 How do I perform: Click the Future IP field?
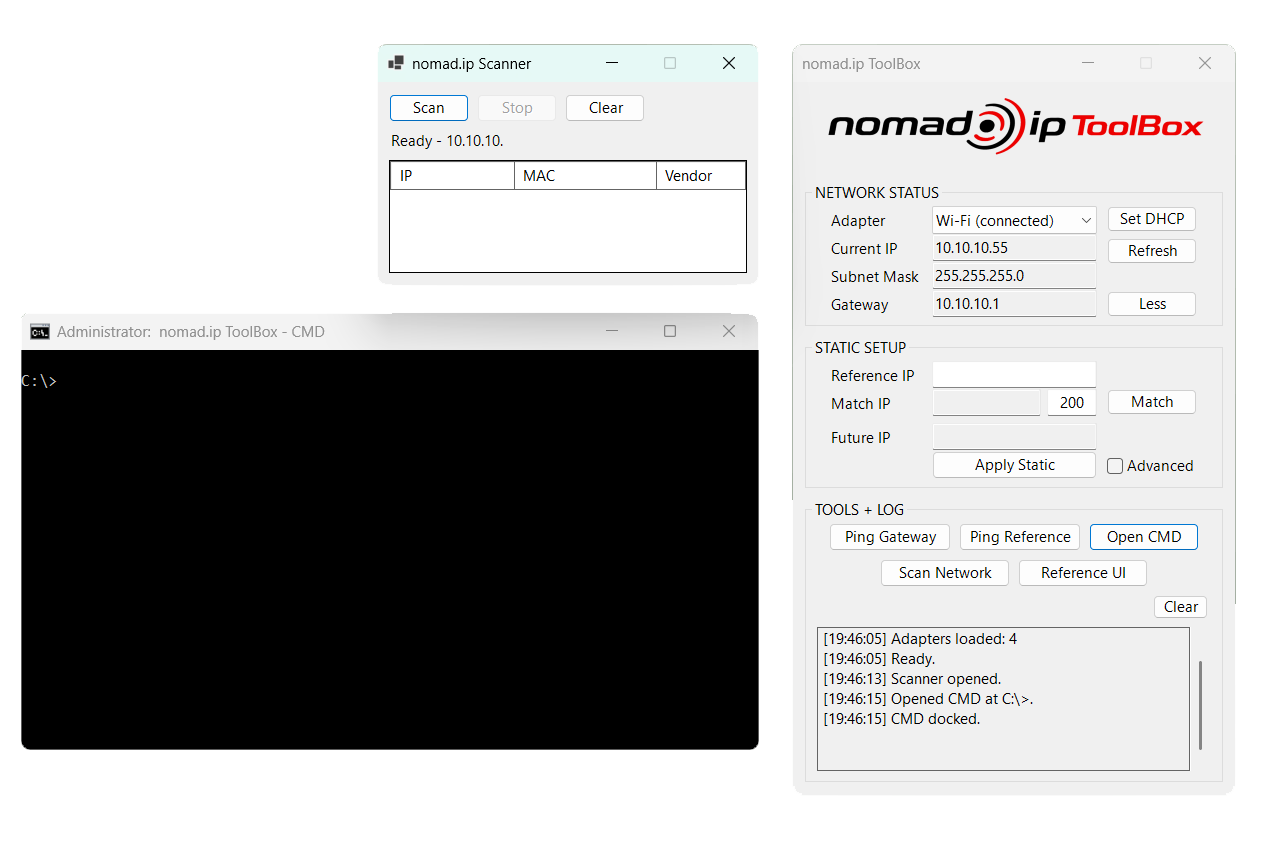point(1014,437)
